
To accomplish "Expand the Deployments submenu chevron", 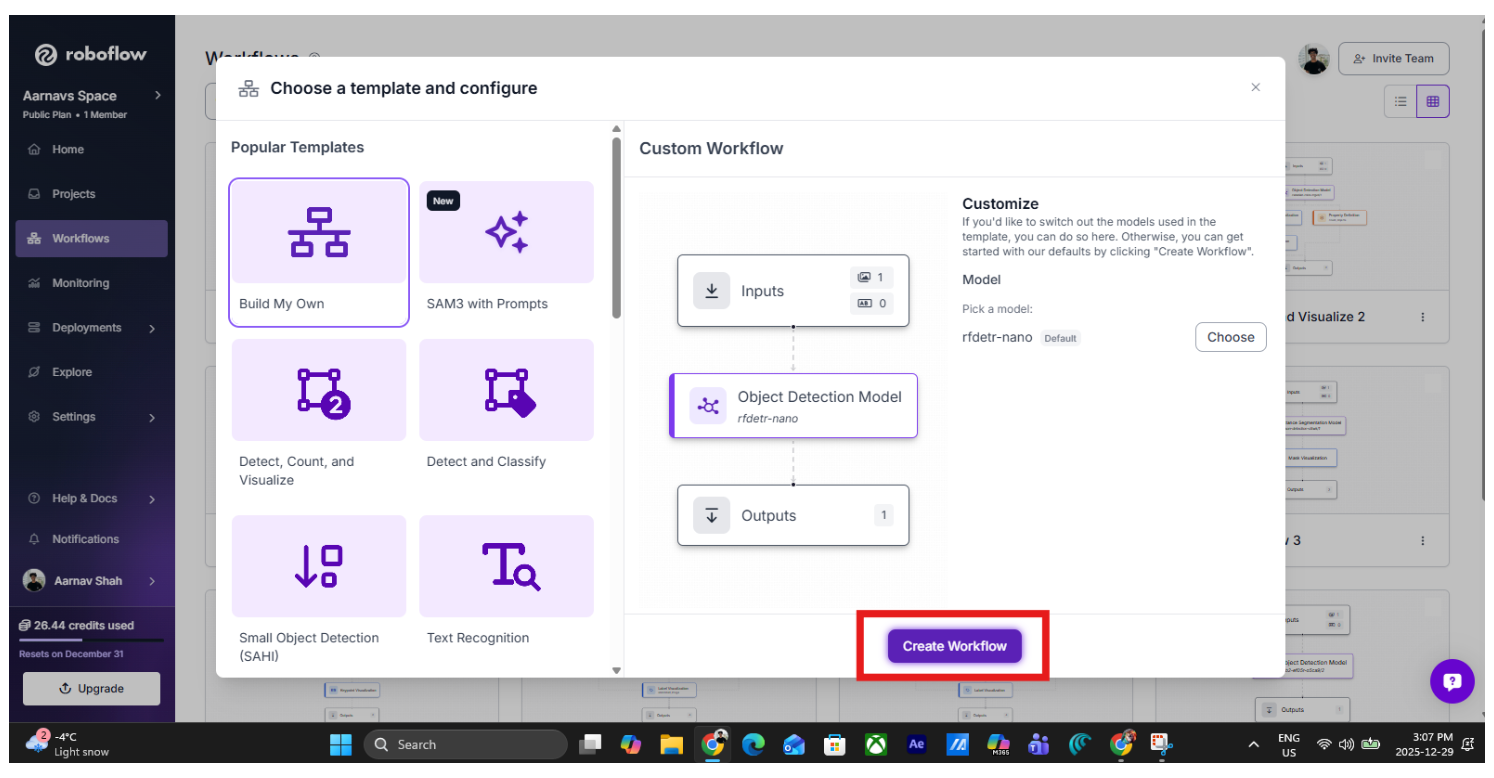I will (x=152, y=328).
